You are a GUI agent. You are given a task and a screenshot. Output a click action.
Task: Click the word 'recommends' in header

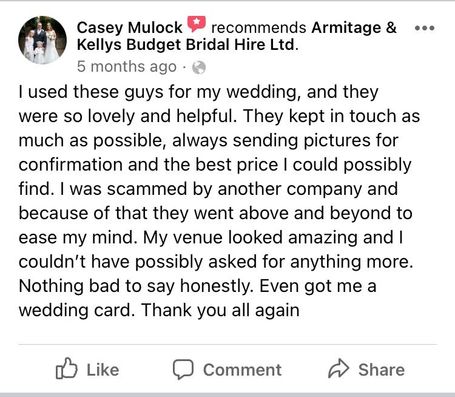(x=259, y=27)
